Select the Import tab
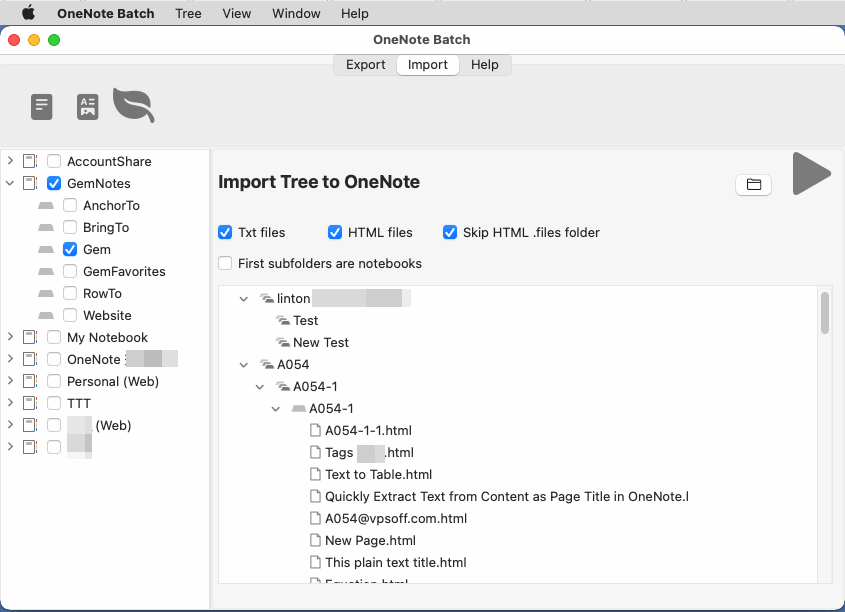Image resolution: width=845 pixels, height=612 pixels. coord(428,65)
